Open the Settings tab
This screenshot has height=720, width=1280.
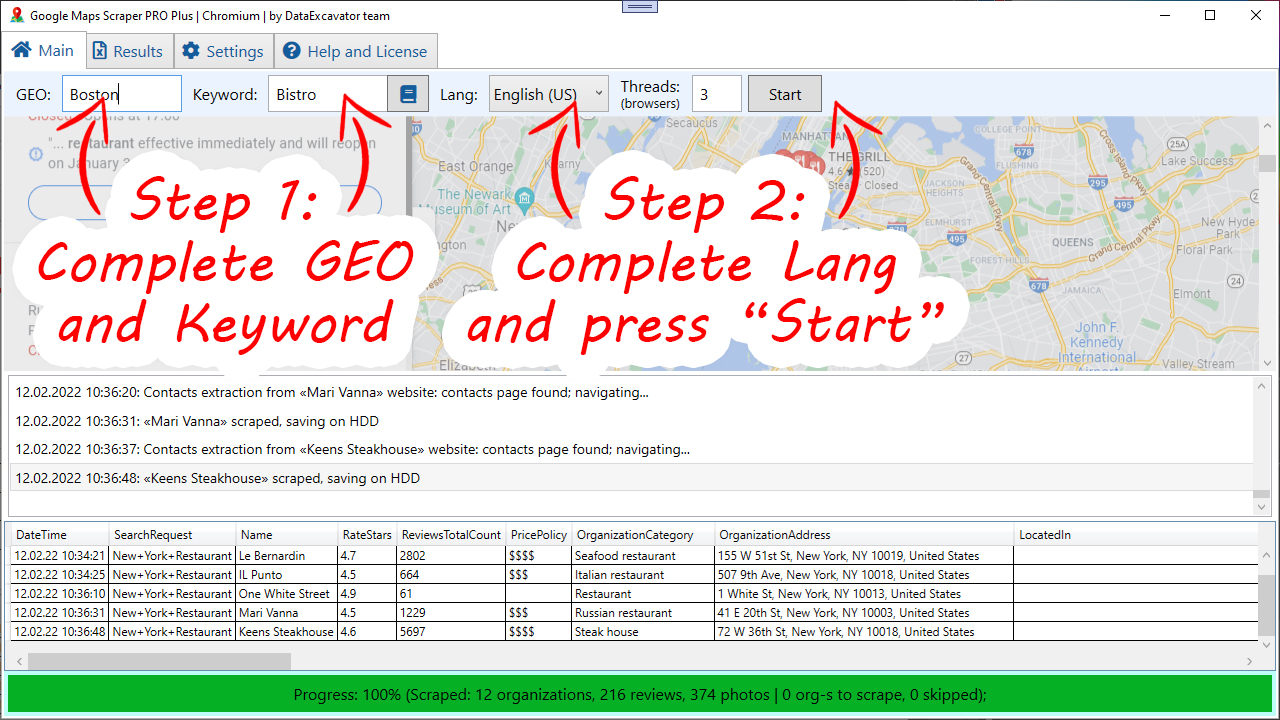[223, 51]
